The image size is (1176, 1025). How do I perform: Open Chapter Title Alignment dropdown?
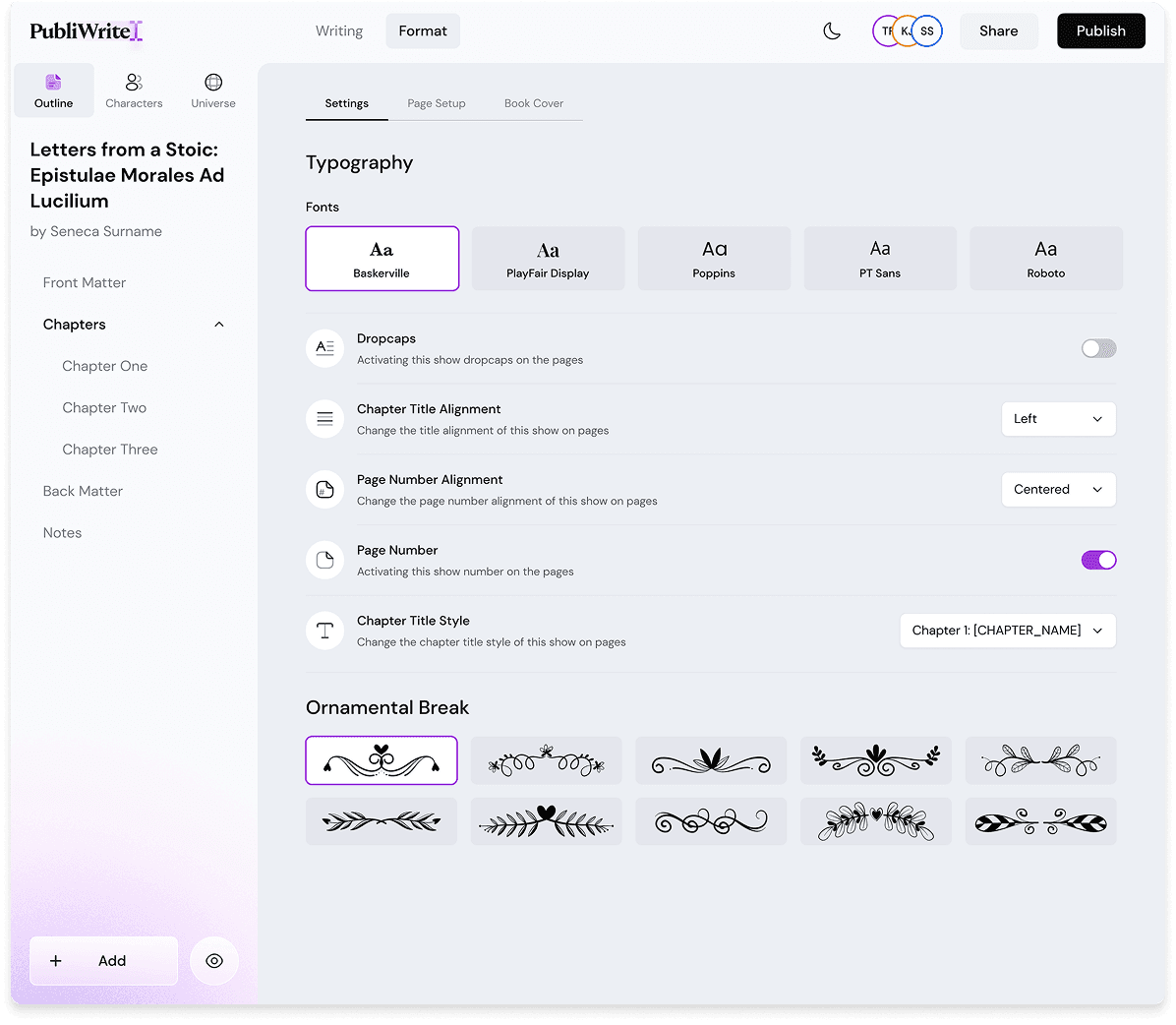point(1058,419)
